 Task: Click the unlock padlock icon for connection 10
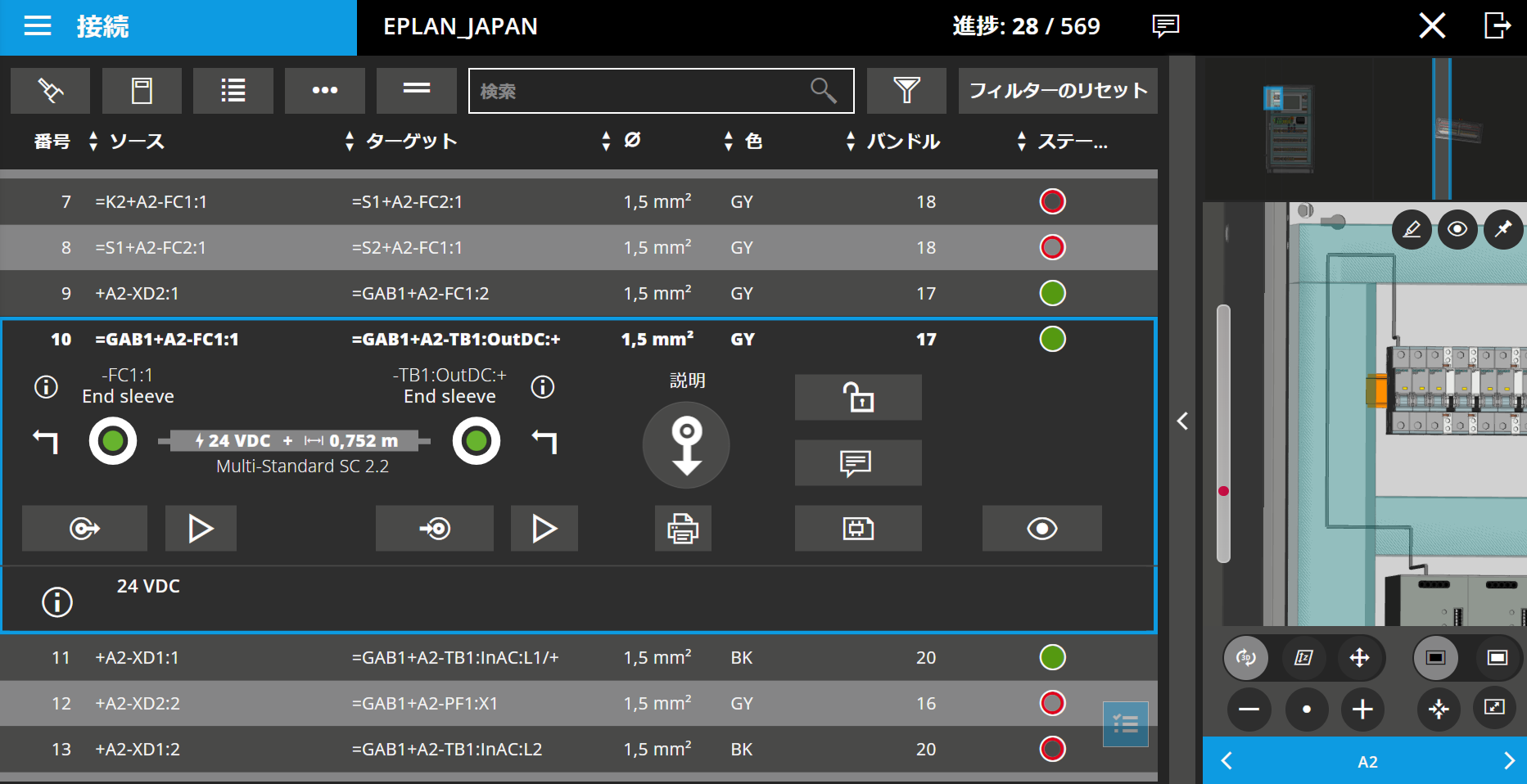tap(857, 398)
